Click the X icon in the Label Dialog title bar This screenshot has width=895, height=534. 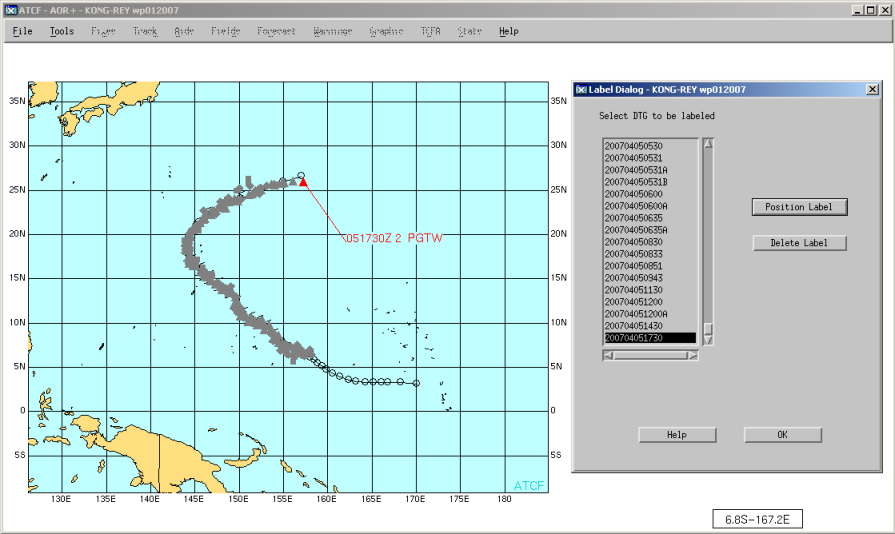873,89
